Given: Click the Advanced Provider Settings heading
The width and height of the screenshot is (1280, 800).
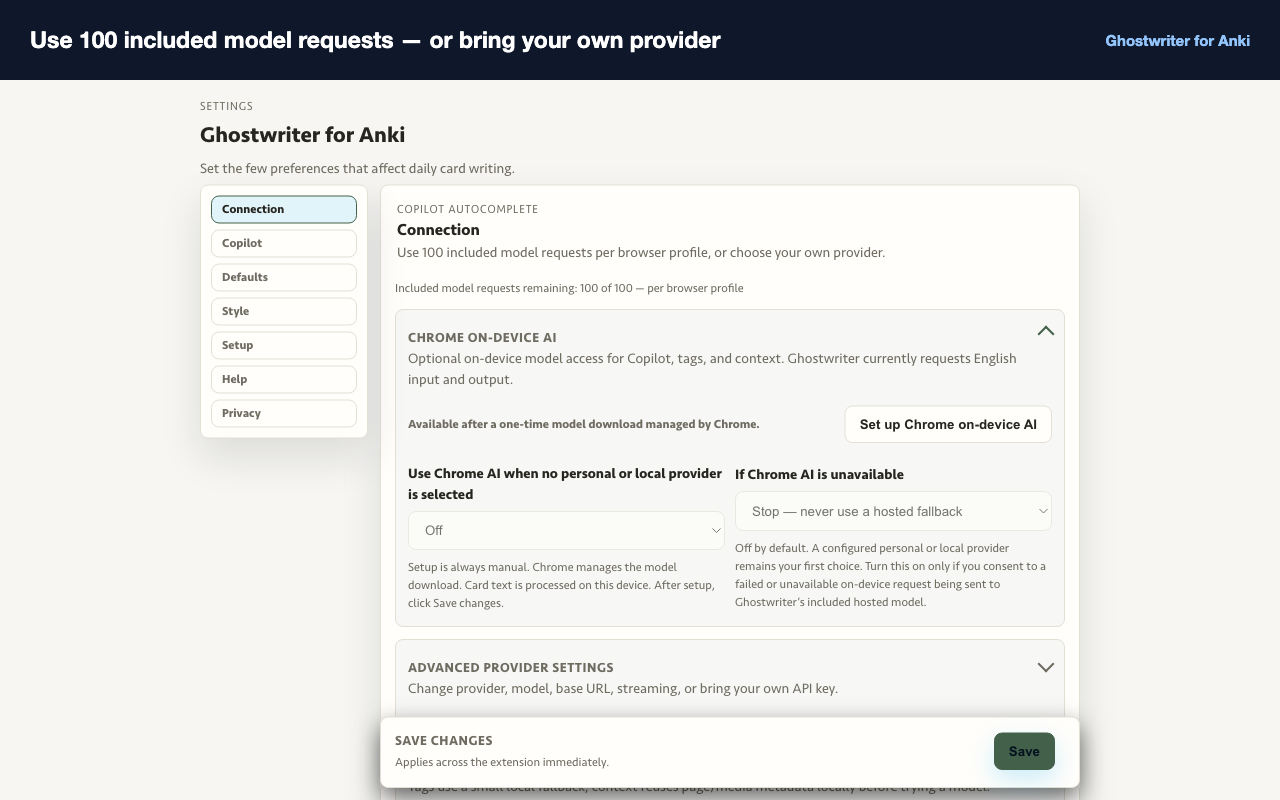Looking at the screenshot, I should (x=511, y=668).
